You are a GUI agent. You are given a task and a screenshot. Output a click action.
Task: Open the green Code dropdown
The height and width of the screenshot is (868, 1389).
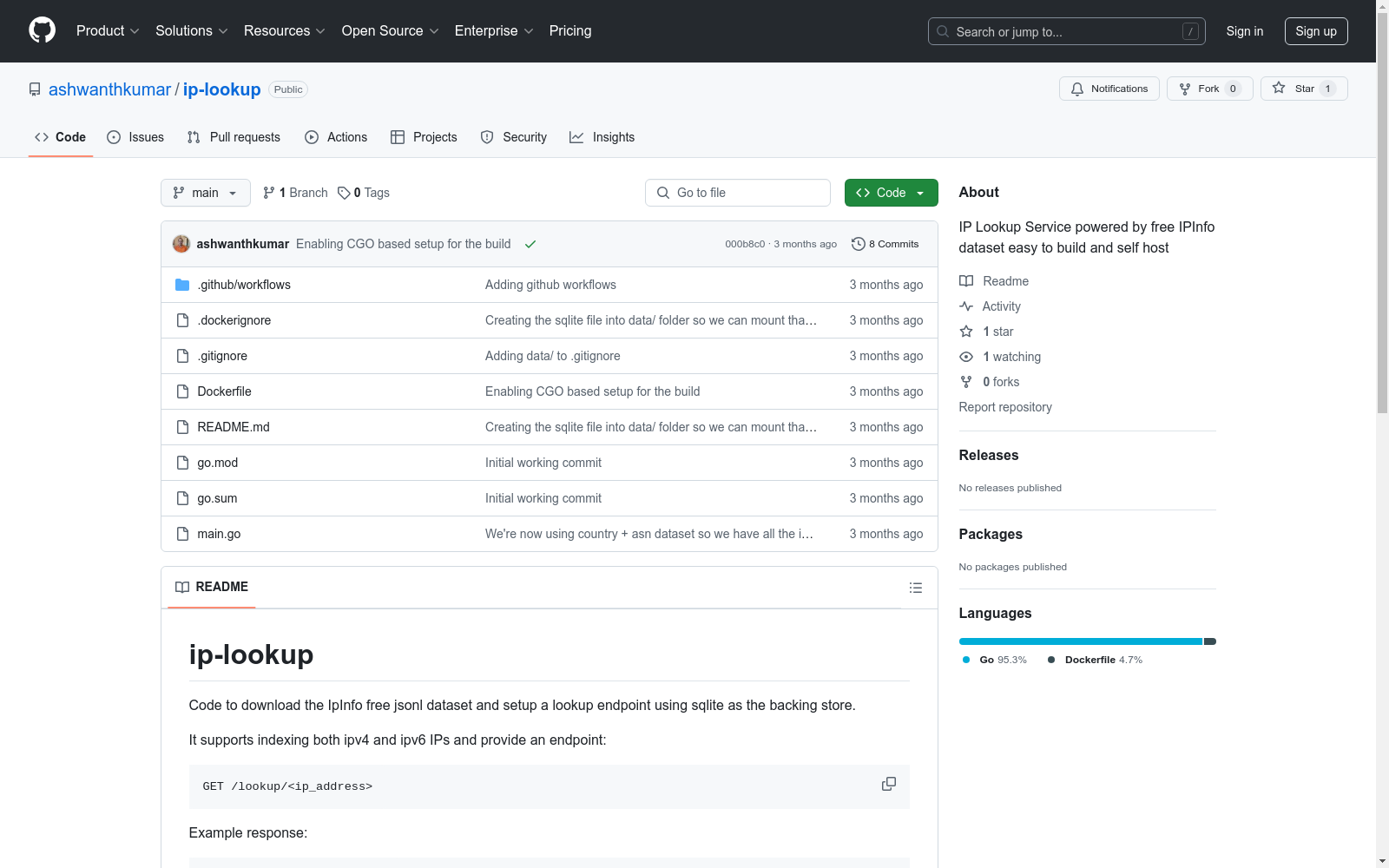[x=891, y=193]
